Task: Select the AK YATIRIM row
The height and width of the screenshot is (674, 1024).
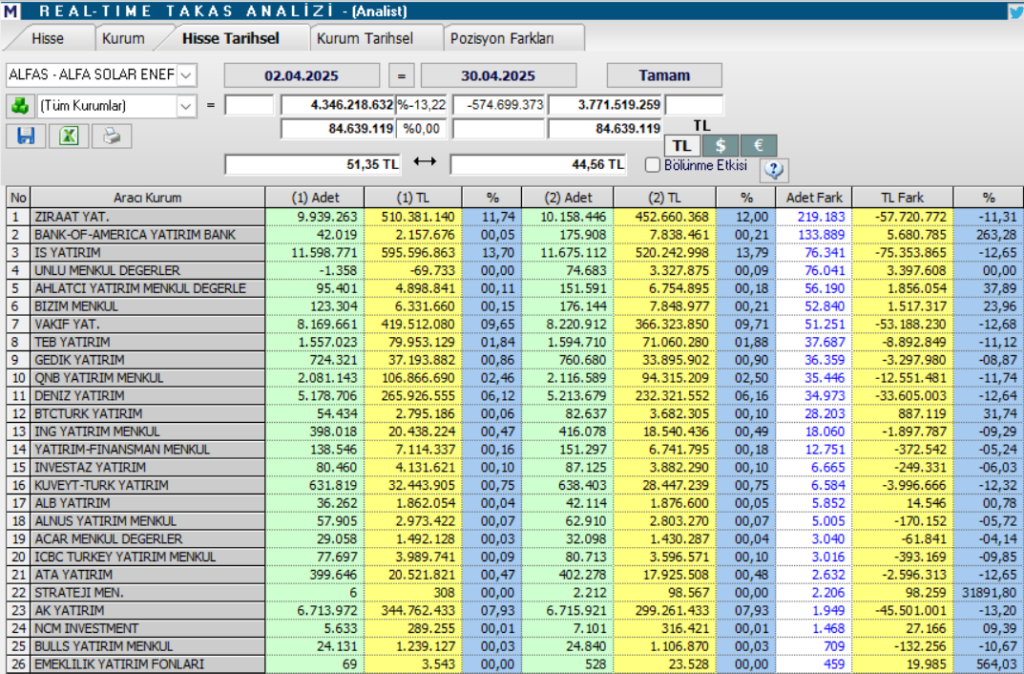Action: pos(515,611)
